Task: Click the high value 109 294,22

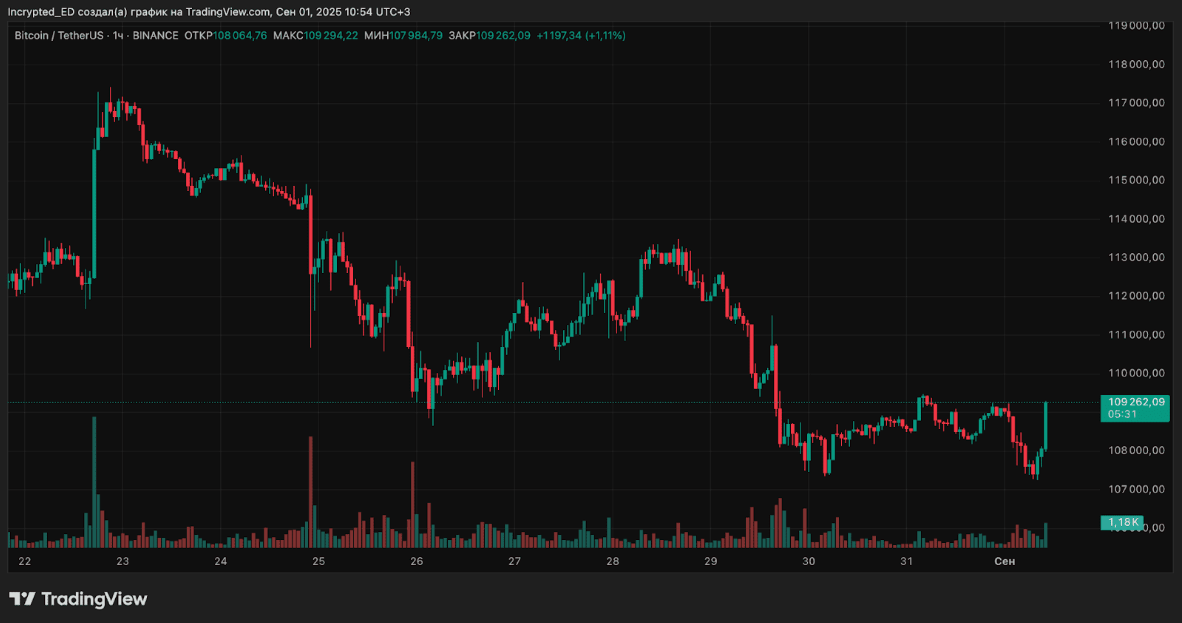Action: 331,35
